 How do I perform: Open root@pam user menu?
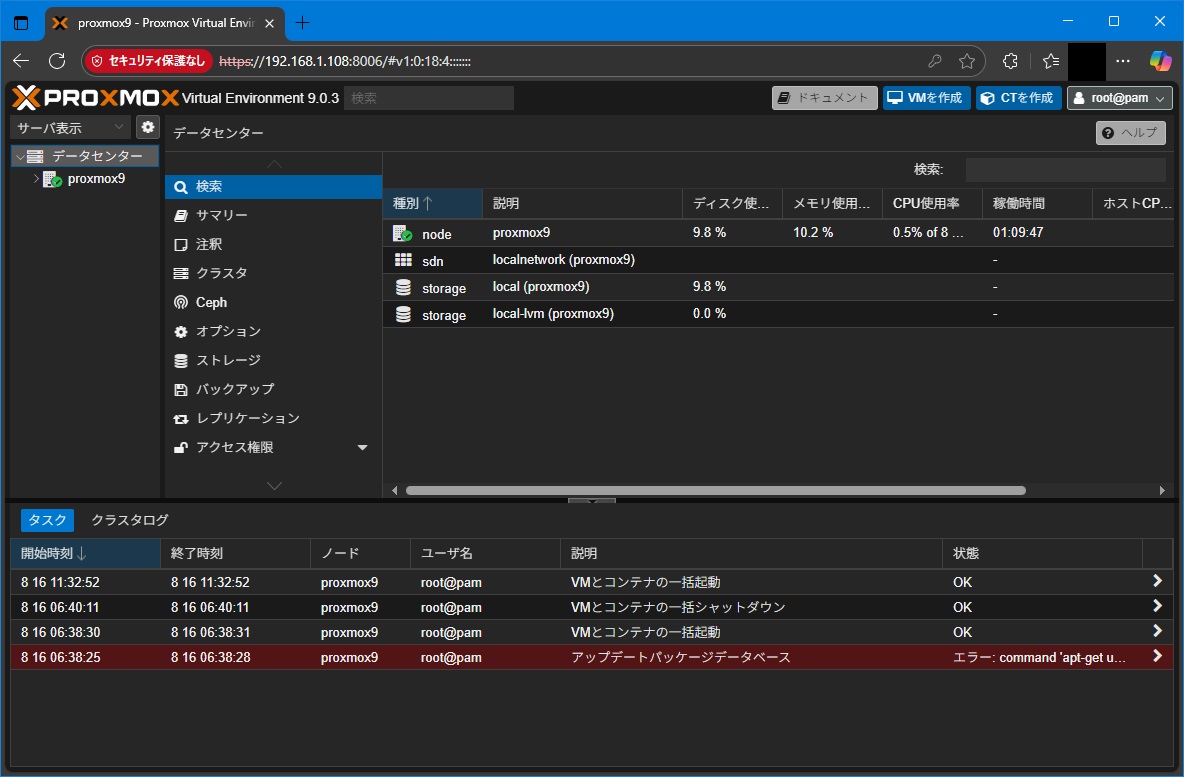[x=1119, y=98]
